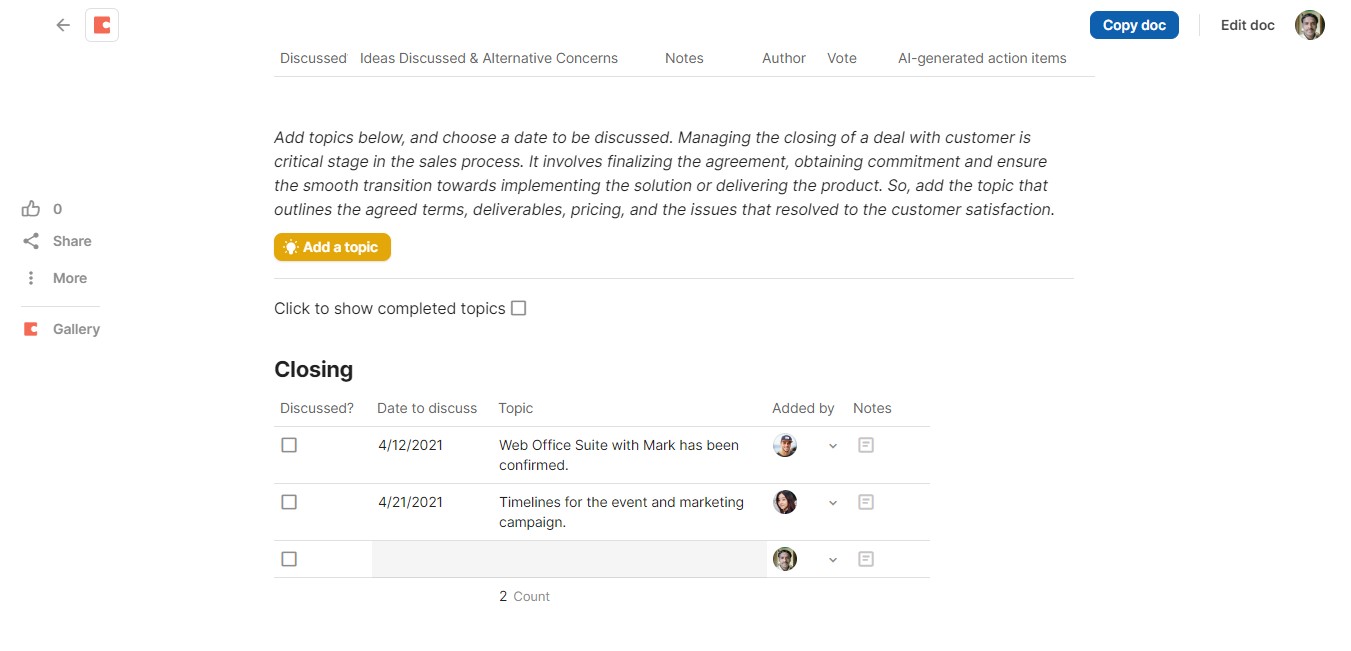1351x651 pixels.
Task: Mark the Timelines topic as discussed
Action: (x=289, y=502)
